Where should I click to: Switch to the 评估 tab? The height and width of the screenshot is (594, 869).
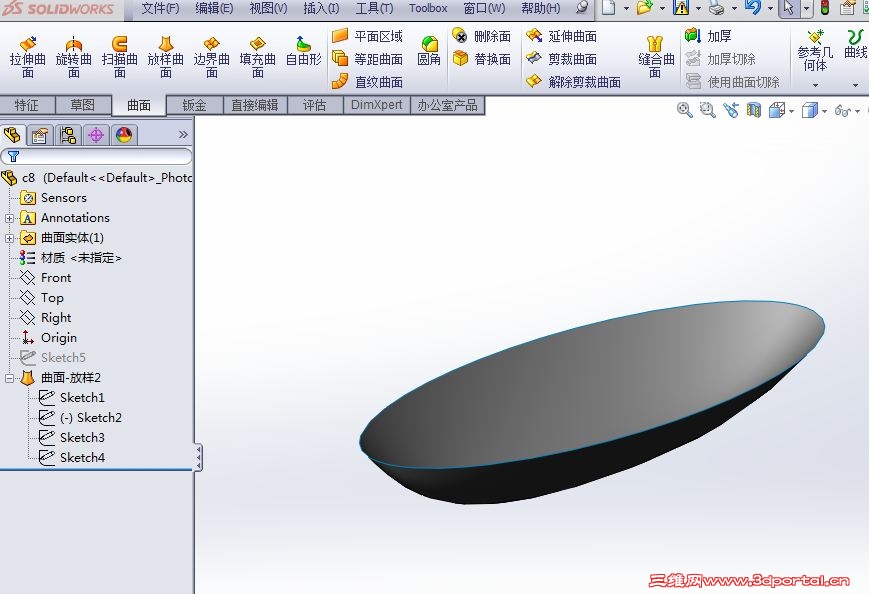(x=315, y=105)
